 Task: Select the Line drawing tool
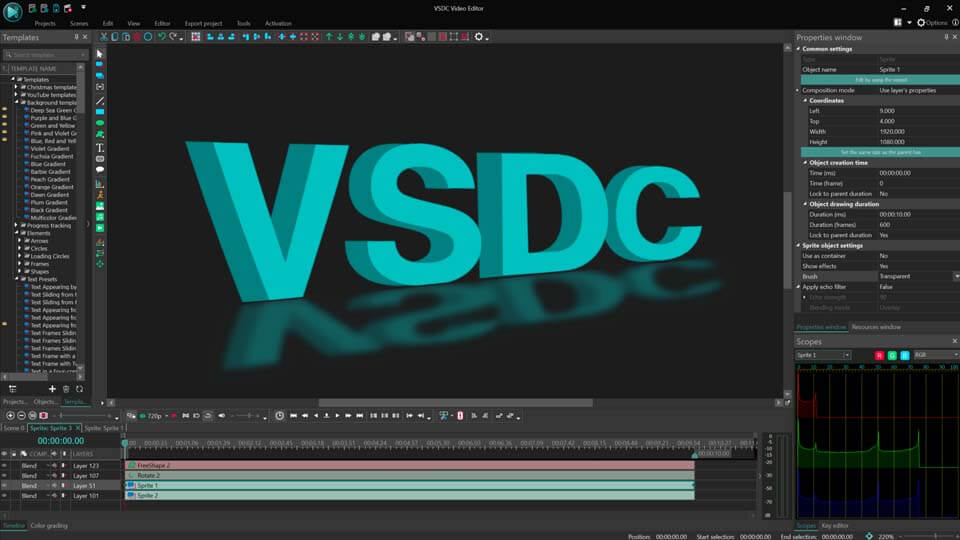pos(100,100)
